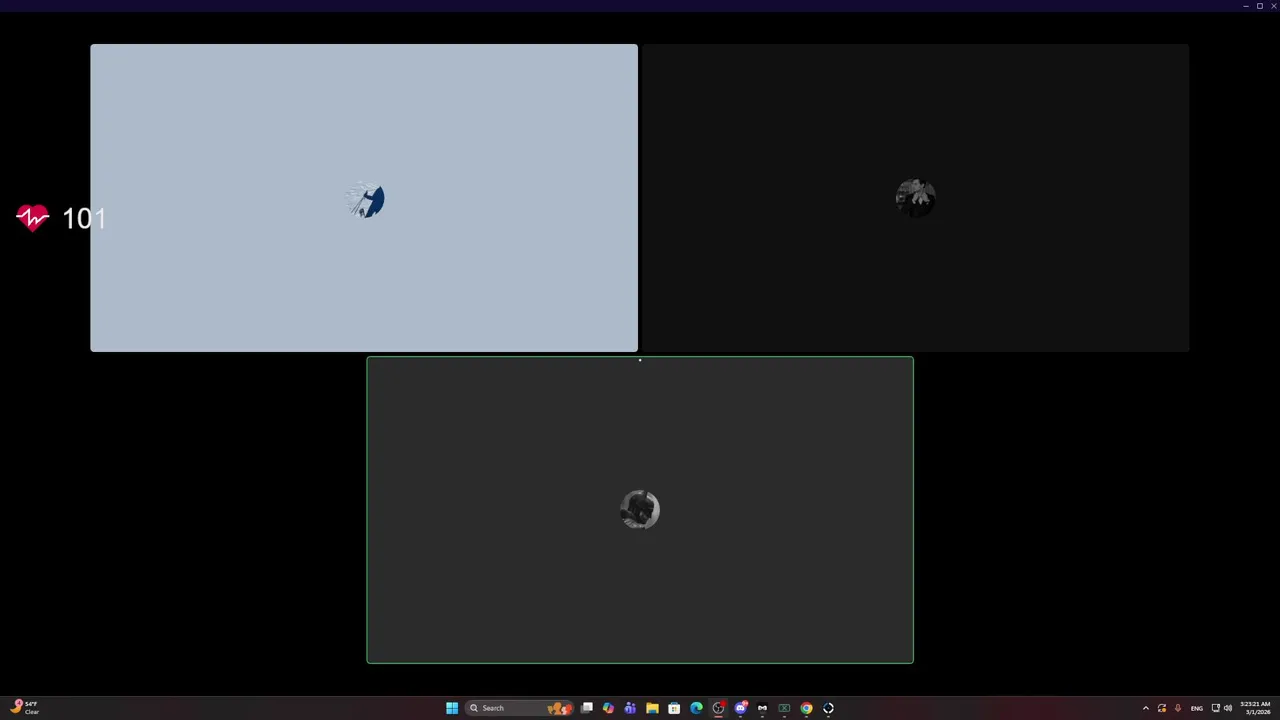1280x720 pixels.
Task: Open the weather widget showing 54°F Clear
Action: coord(26,708)
